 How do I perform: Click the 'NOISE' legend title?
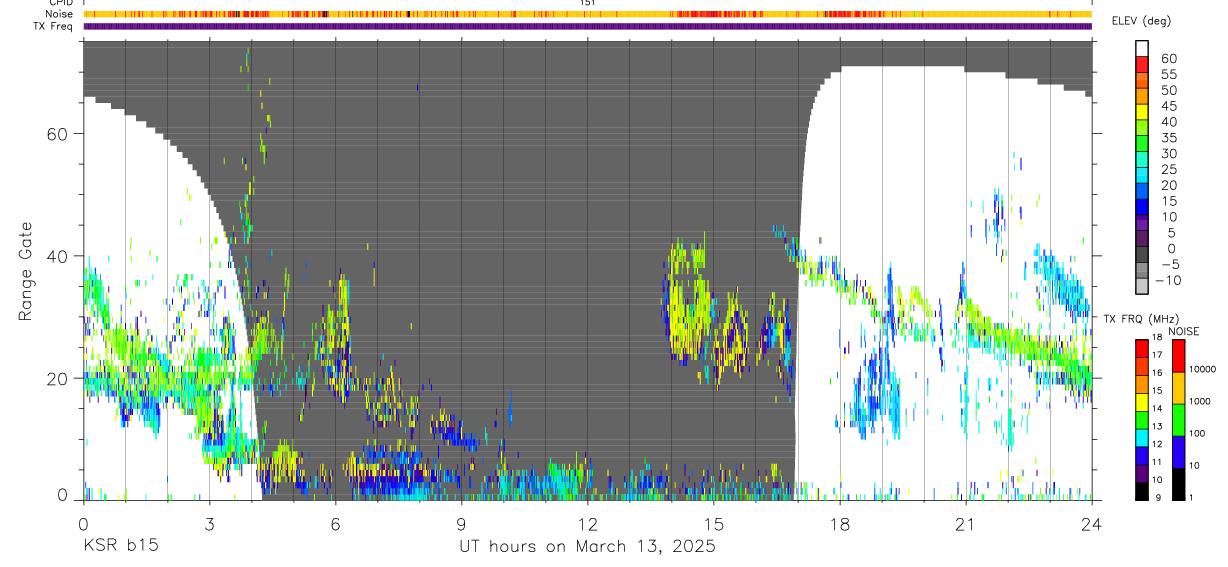tap(1183, 331)
